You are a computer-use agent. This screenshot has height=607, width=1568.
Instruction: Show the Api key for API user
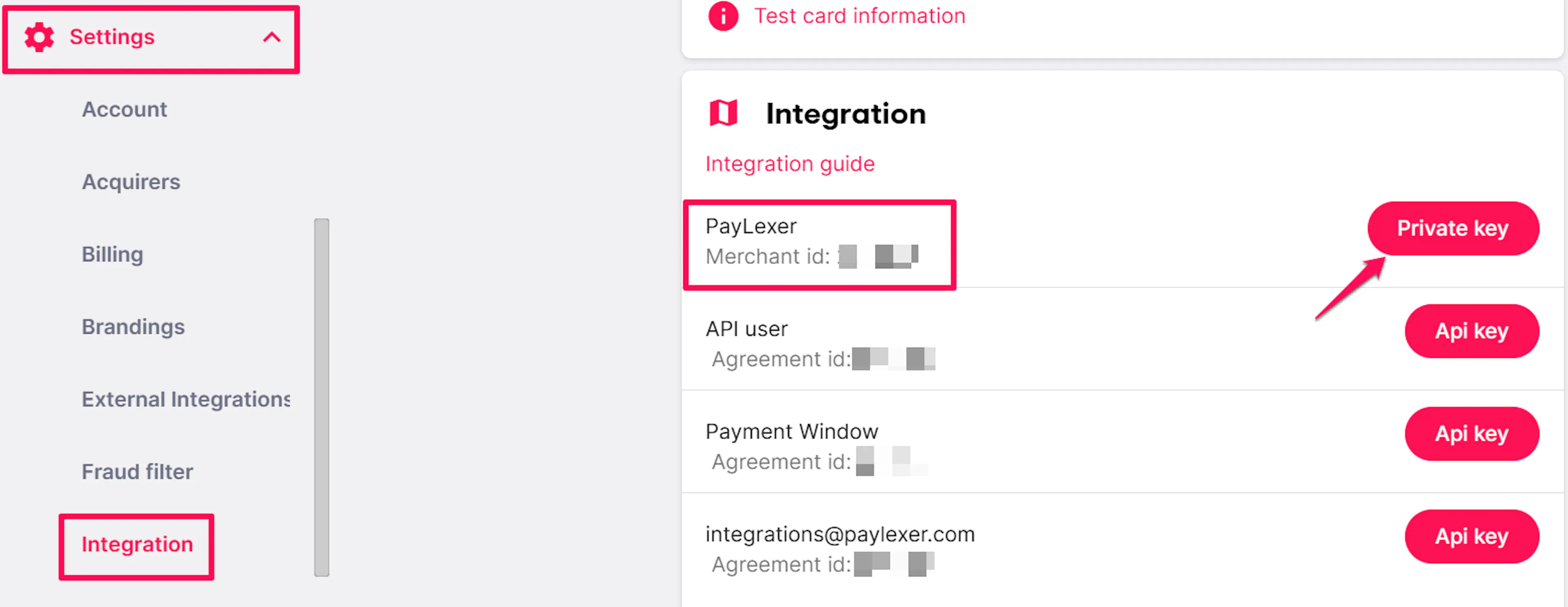coord(1471,331)
